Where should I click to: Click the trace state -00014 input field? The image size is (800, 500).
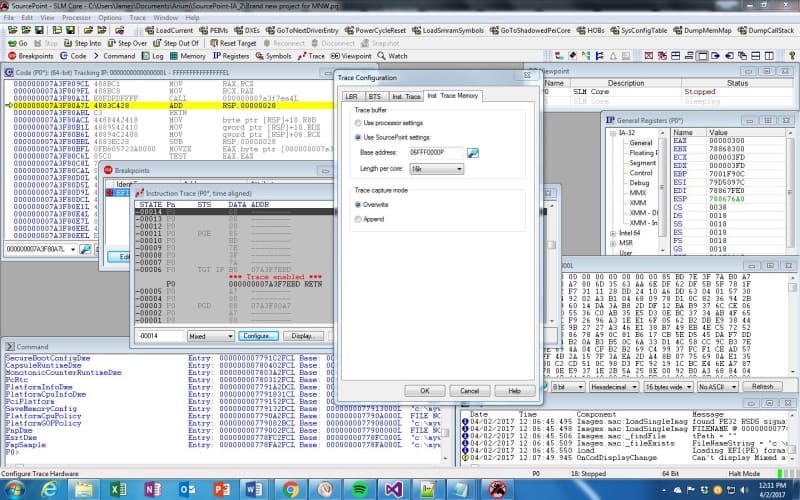tap(160, 336)
